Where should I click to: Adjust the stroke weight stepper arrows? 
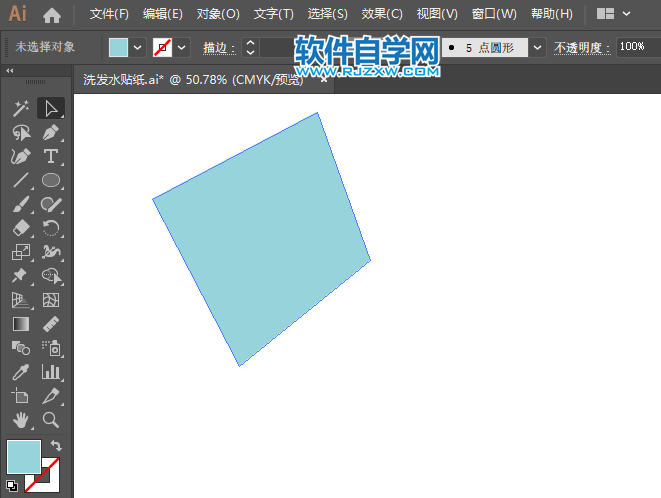coord(250,48)
